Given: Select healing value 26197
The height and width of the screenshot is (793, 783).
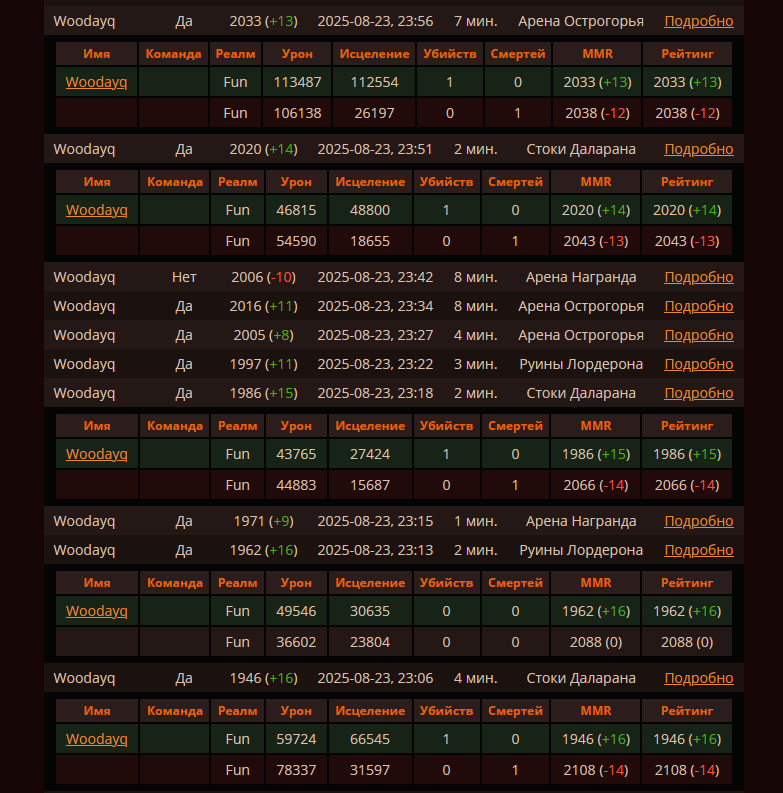Looking at the screenshot, I should 374,113.
